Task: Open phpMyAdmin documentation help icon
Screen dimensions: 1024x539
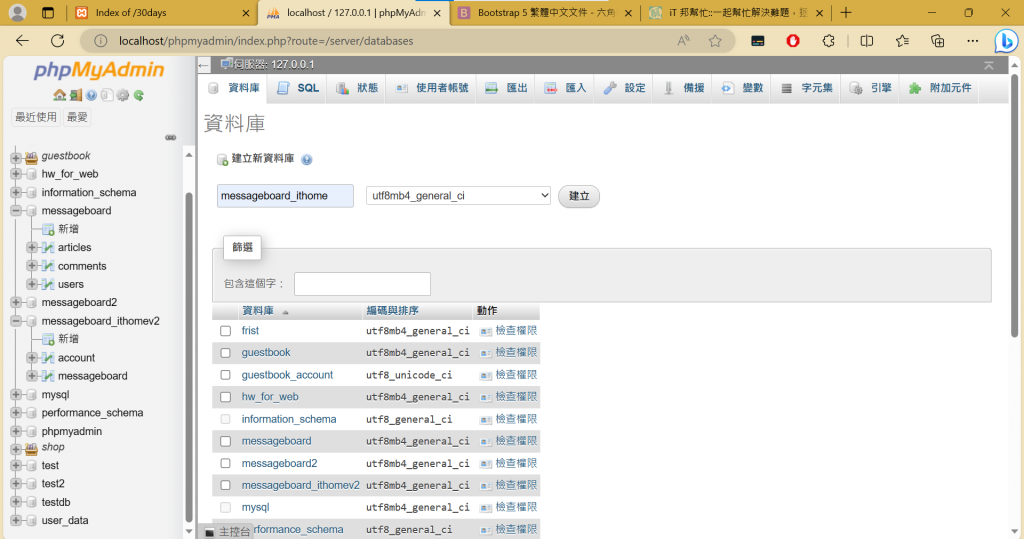Action: [91, 95]
